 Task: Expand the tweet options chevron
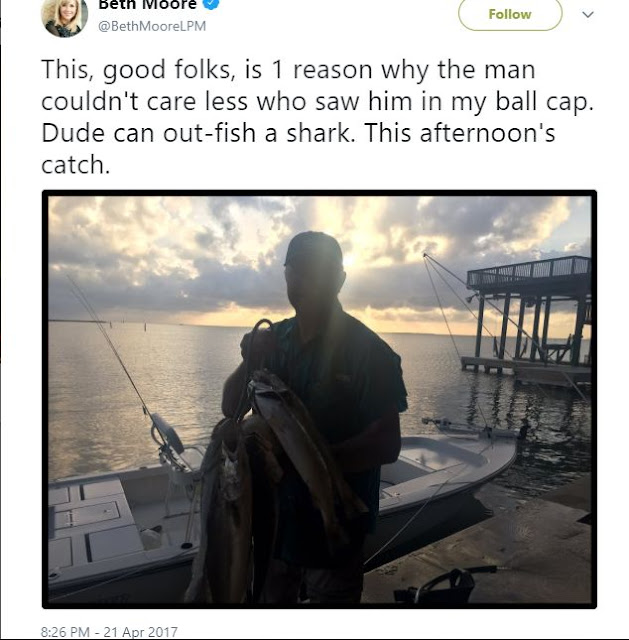pos(587,15)
